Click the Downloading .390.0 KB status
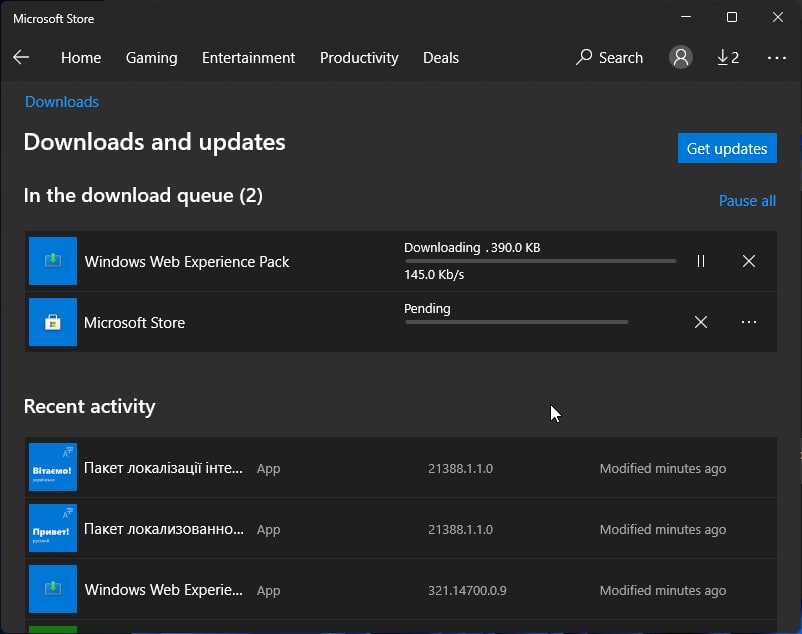The height and width of the screenshot is (634, 802). point(472,247)
